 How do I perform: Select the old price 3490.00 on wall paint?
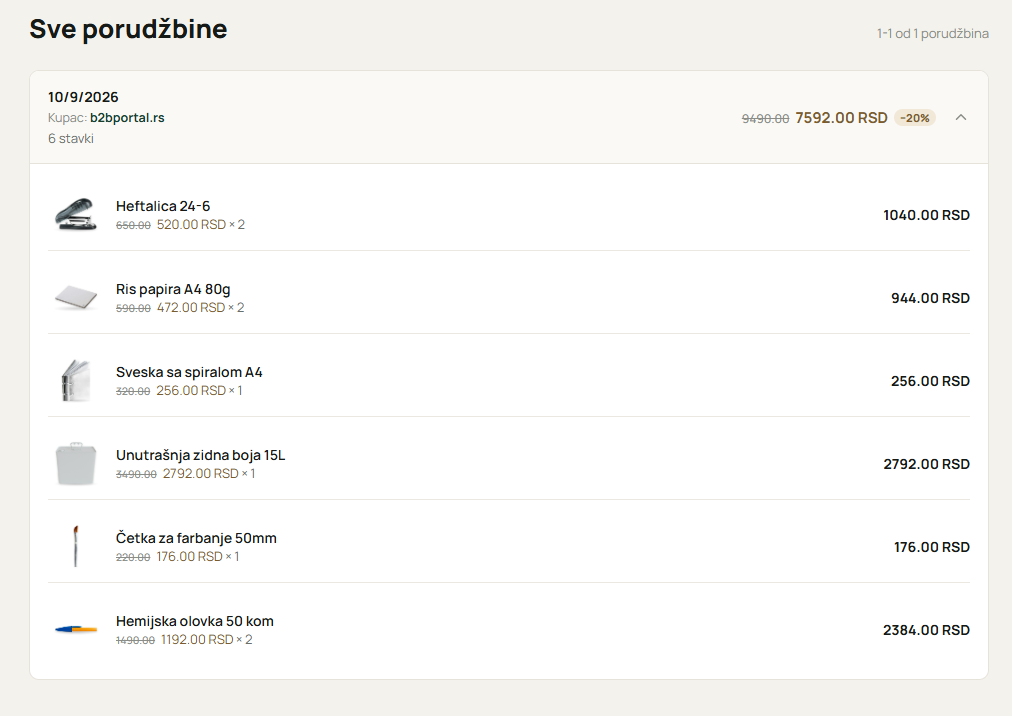(136, 475)
